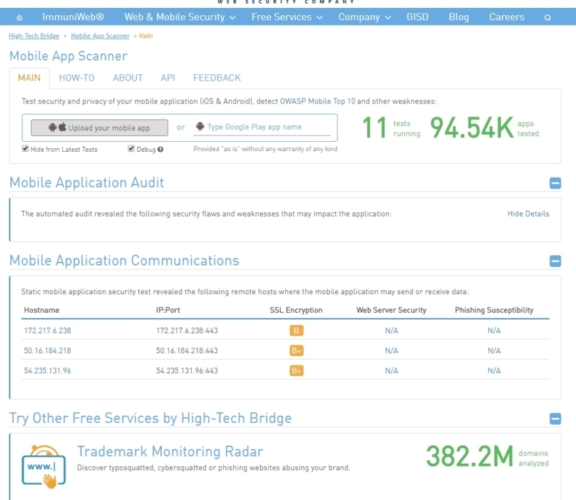
Task: Toggle Hide from Latest Tests checkbox
Action: pyautogui.click(x=25, y=148)
